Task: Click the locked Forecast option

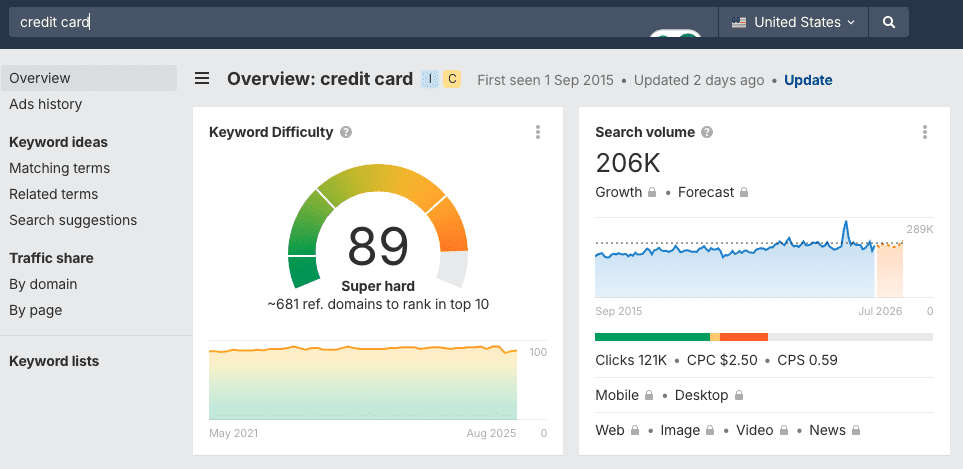Action: [x=713, y=192]
